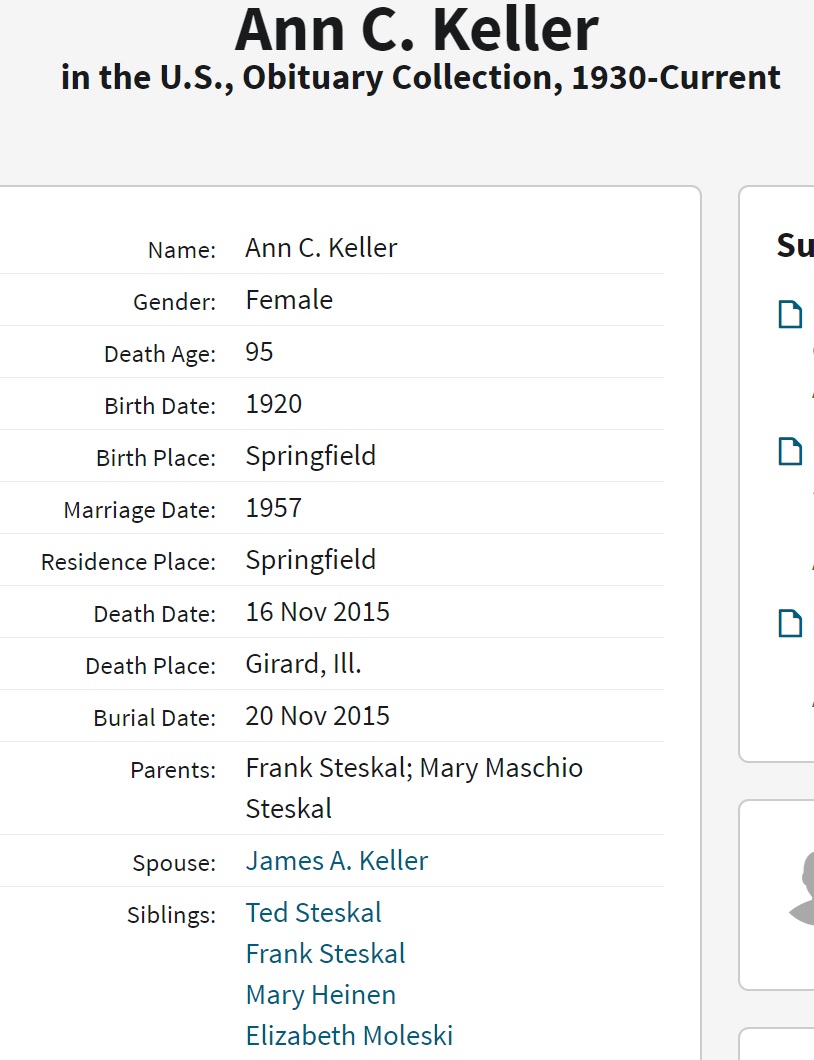Follow the Frank Steskal sibling link
The width and height of the screenshot is (814, 1060).
tap(326, 954)
